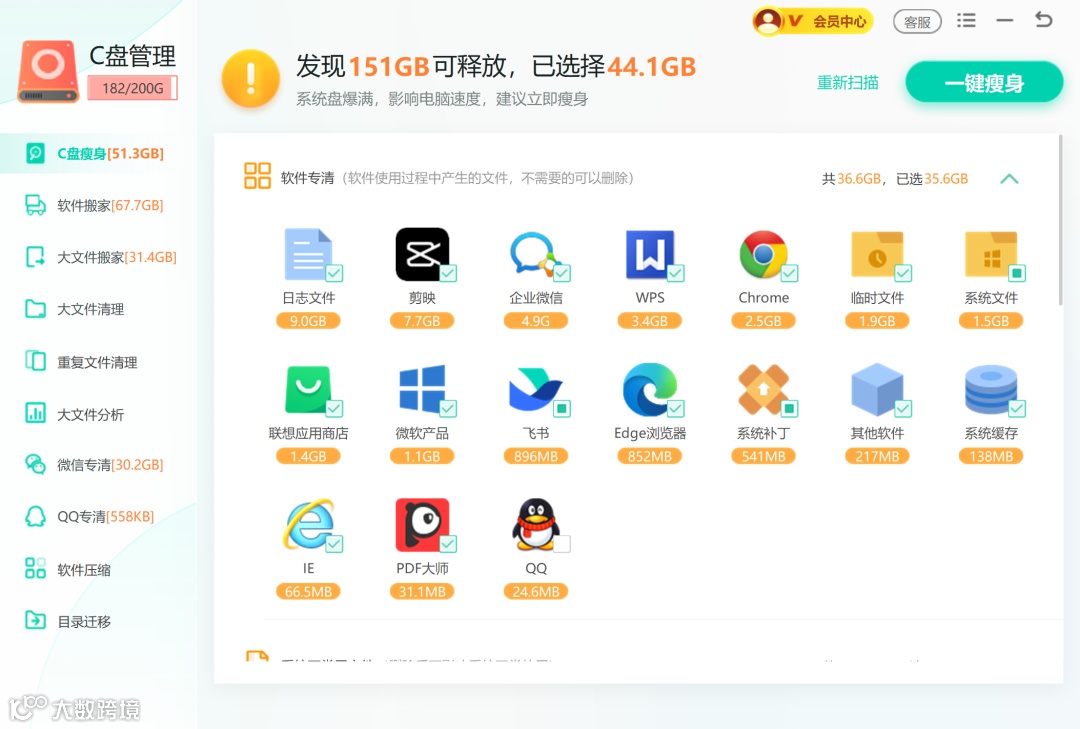Toggle the 飞书 partial checkbox
Image resolution: width=1080 pixels, height=729 pixels.
[562, 409]
